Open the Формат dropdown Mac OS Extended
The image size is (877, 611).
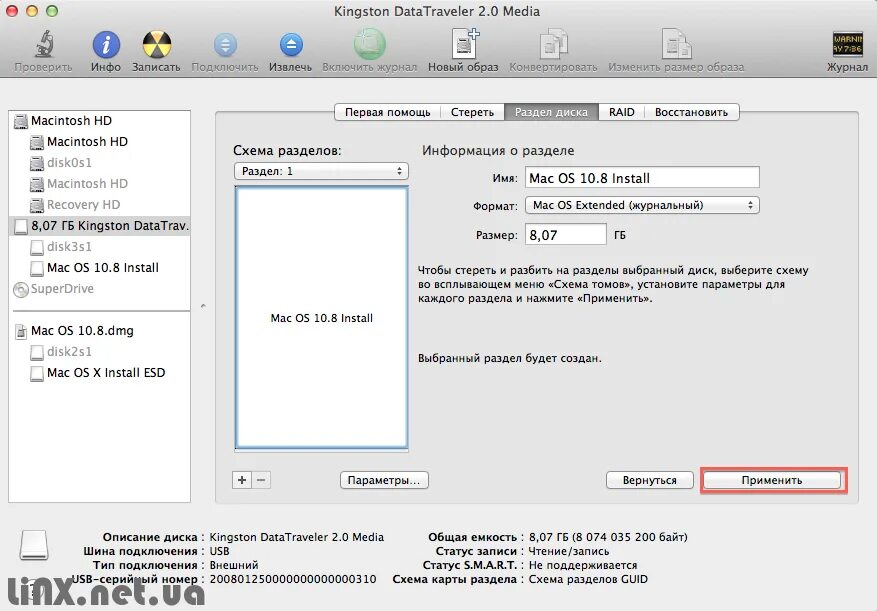(642, 205)
